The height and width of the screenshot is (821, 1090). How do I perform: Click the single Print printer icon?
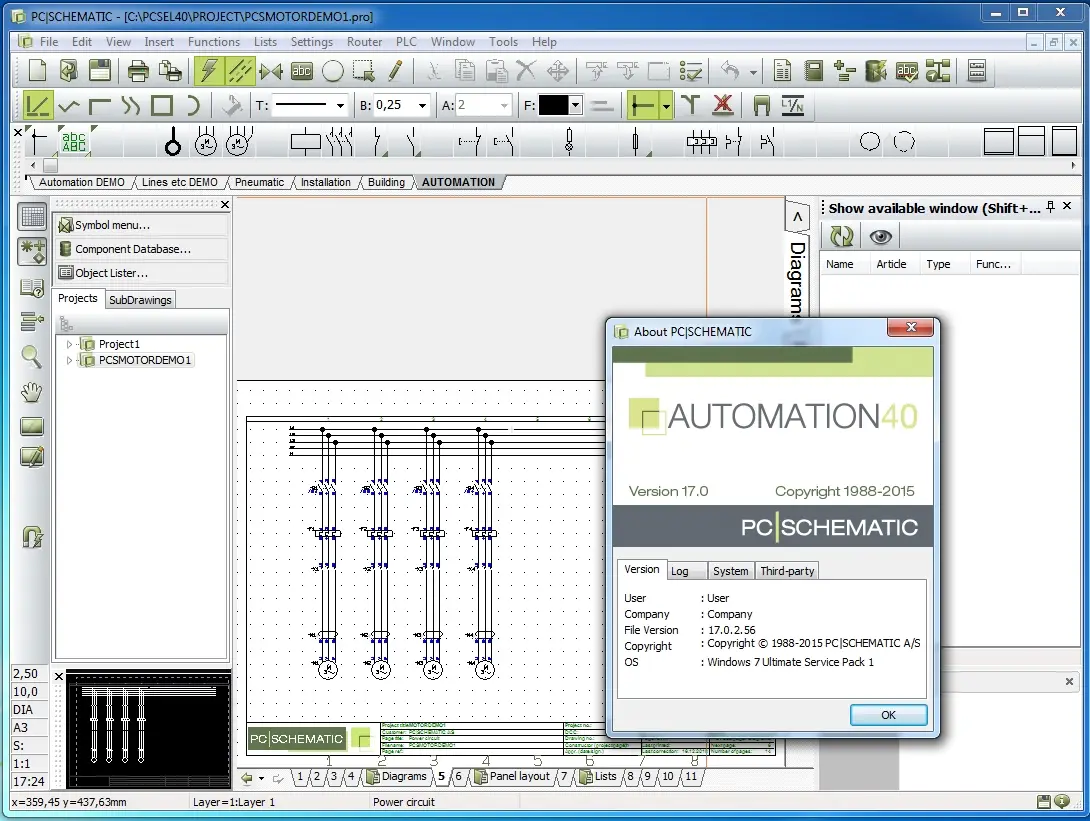coord(138,71)
